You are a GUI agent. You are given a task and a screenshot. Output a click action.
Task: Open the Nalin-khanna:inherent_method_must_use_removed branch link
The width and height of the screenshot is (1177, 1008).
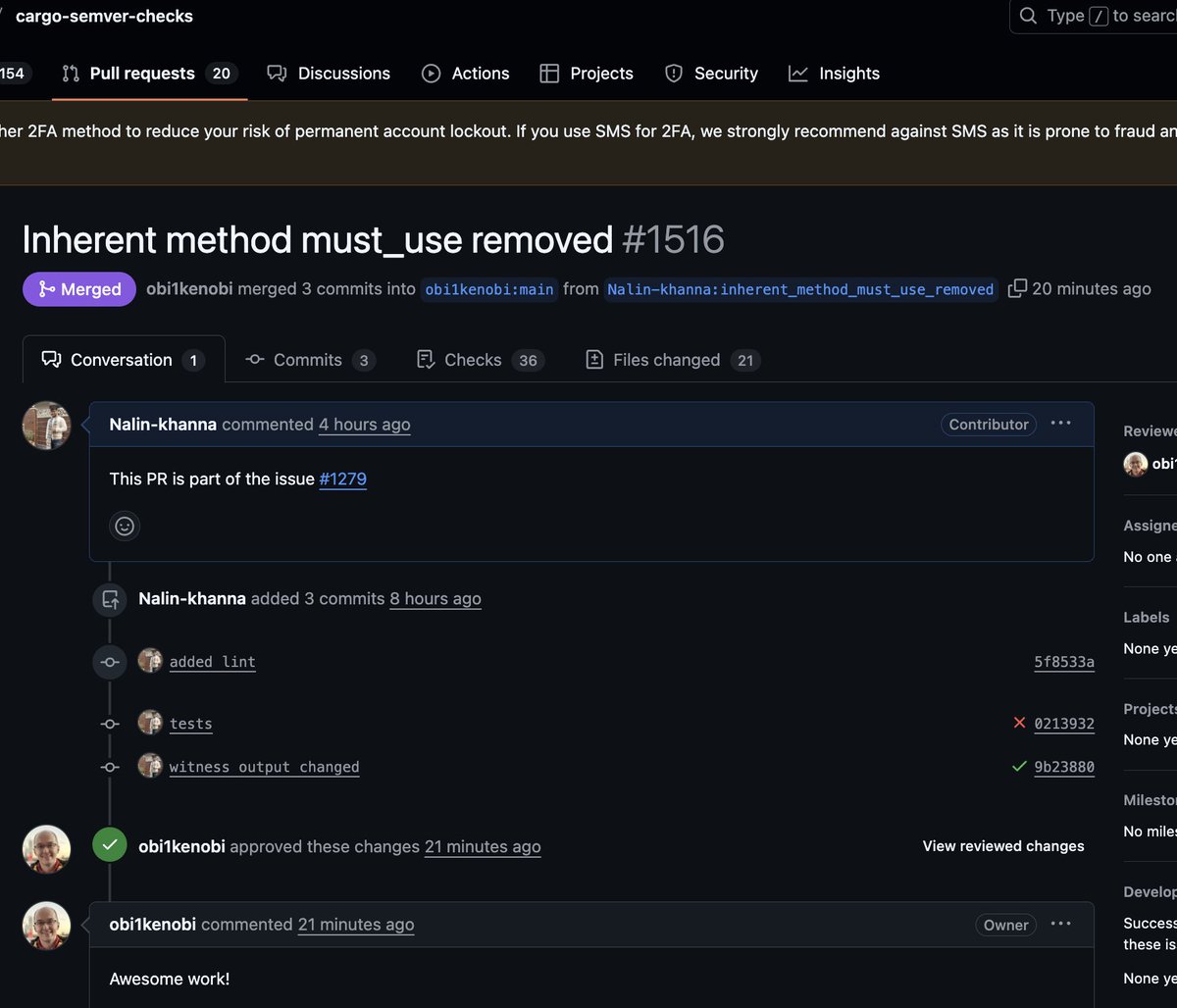[800, 289]
